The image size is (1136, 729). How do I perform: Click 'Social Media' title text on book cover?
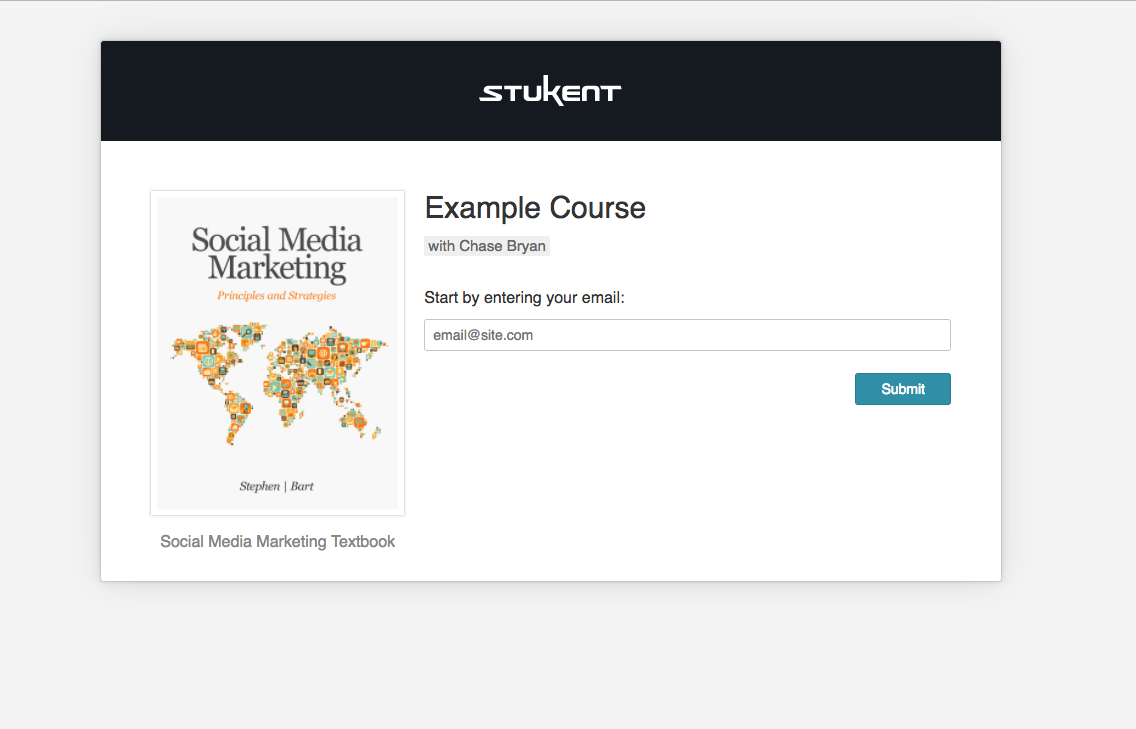277,240
